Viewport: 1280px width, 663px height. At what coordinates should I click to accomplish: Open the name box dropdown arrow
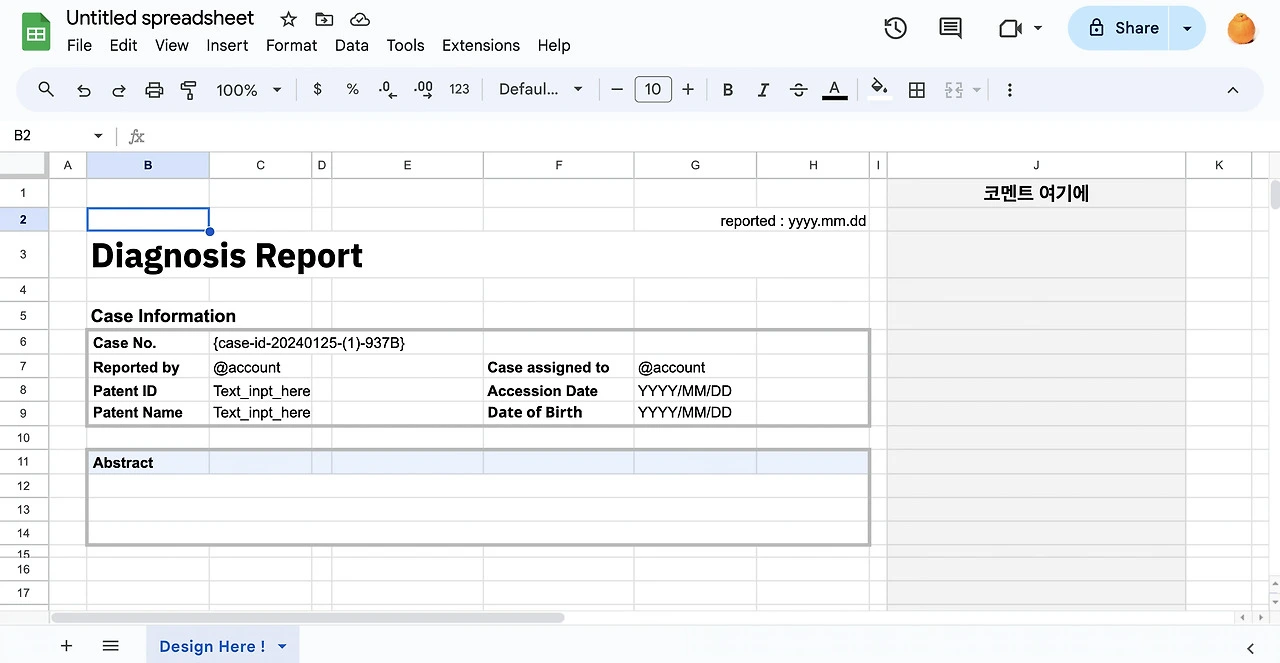98,136
